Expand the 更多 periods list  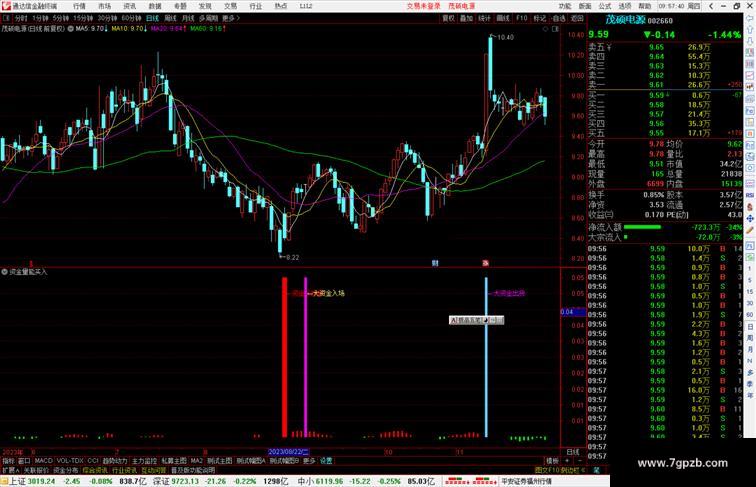[x=230, y=18]
